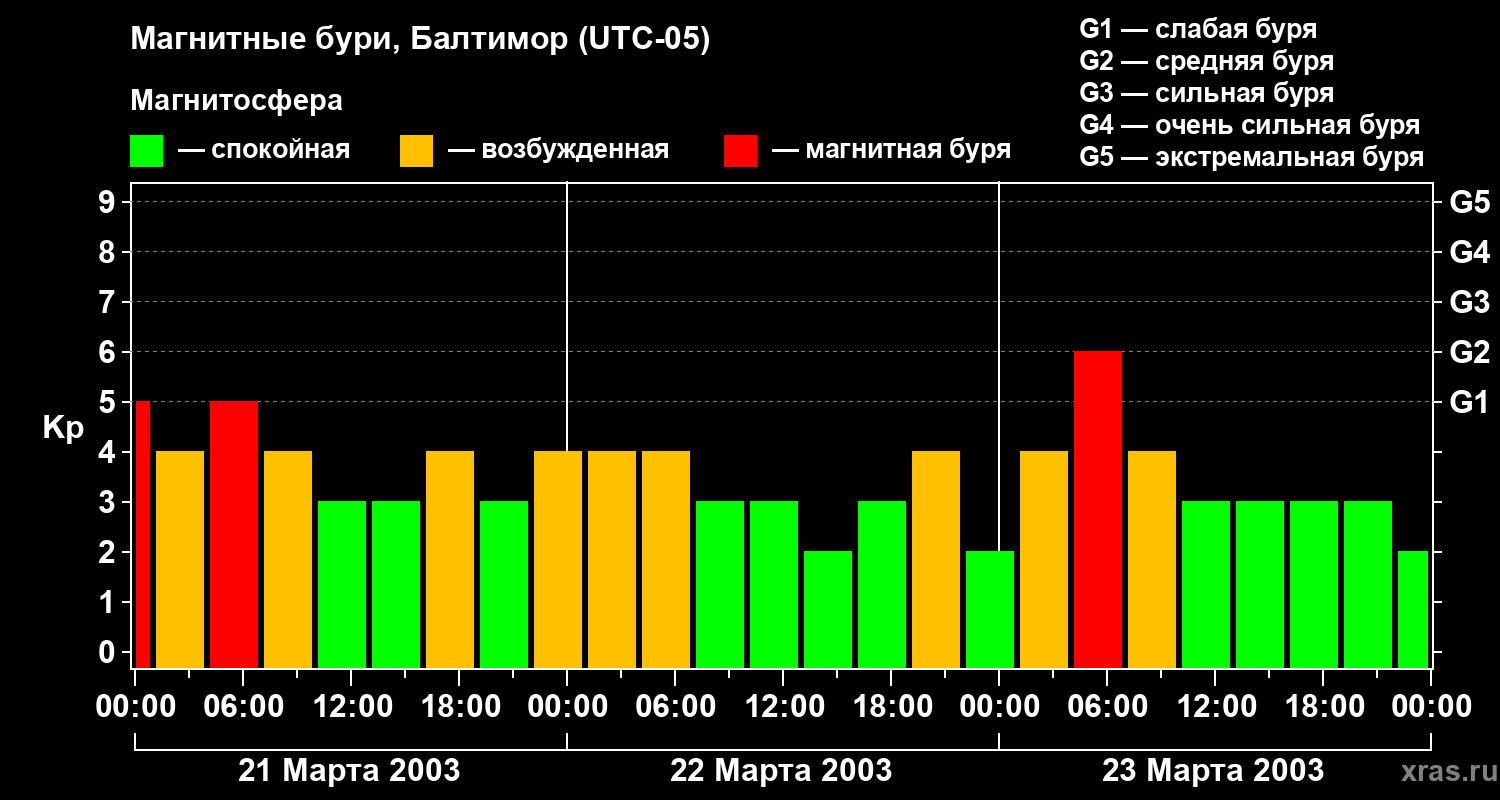The image size is (1500, 800).
Task: Click the '06:00' time label above 21 Марта
Action: click(243, 706)
